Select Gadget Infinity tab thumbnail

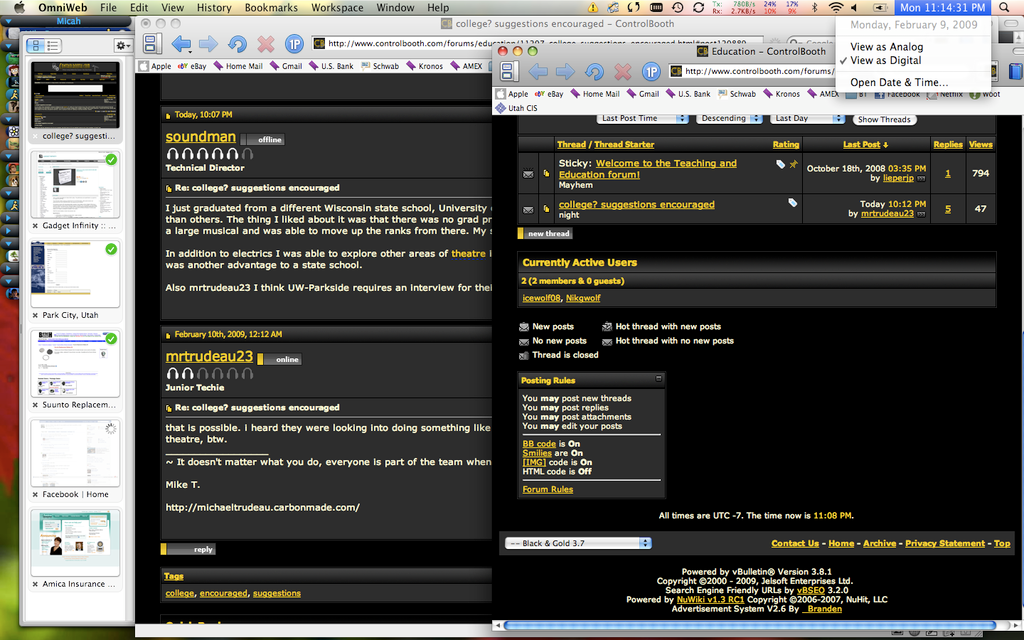(75, 185)
